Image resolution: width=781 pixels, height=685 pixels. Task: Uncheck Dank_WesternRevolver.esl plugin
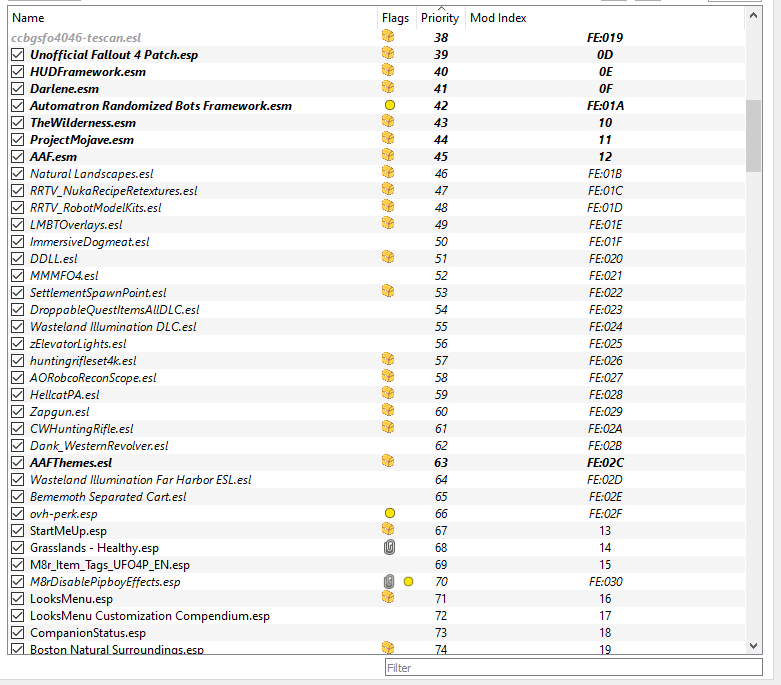17,445
